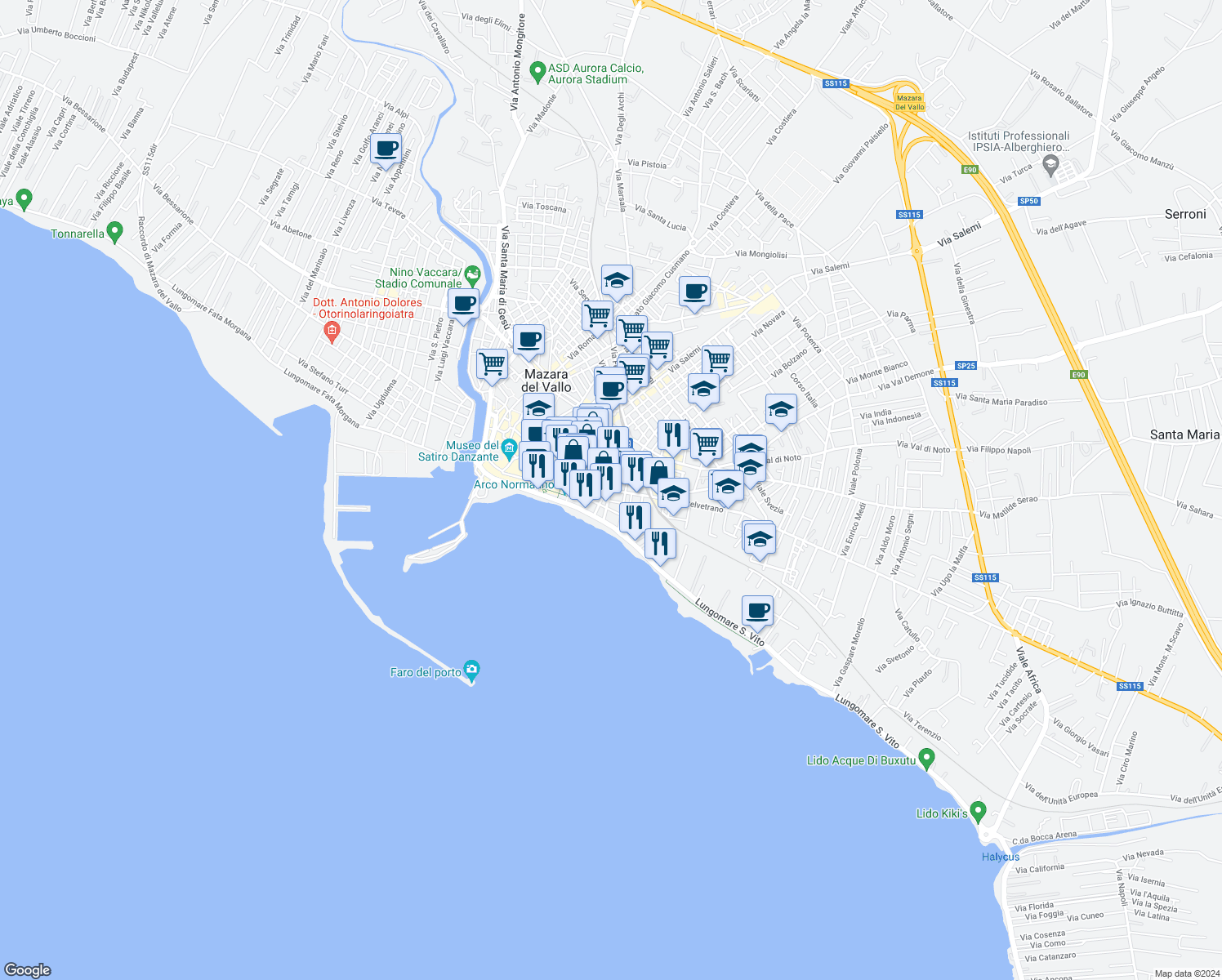Select the Via Antonio Mongitore road label
Image resolution: width=1222 pixels, height=980 pixels.
coord(517,62)
